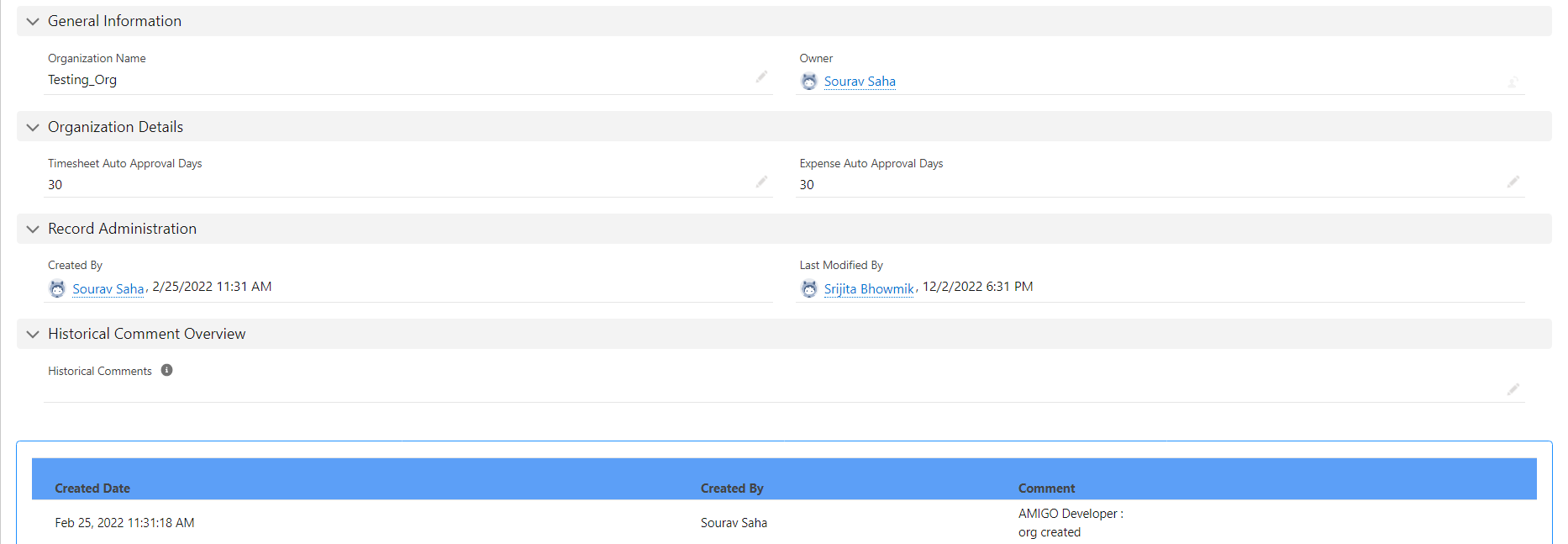Open Created By link Sourav Saha
Screen dimensions: 1568x544
pyautogui.click(x=108, y=288)
